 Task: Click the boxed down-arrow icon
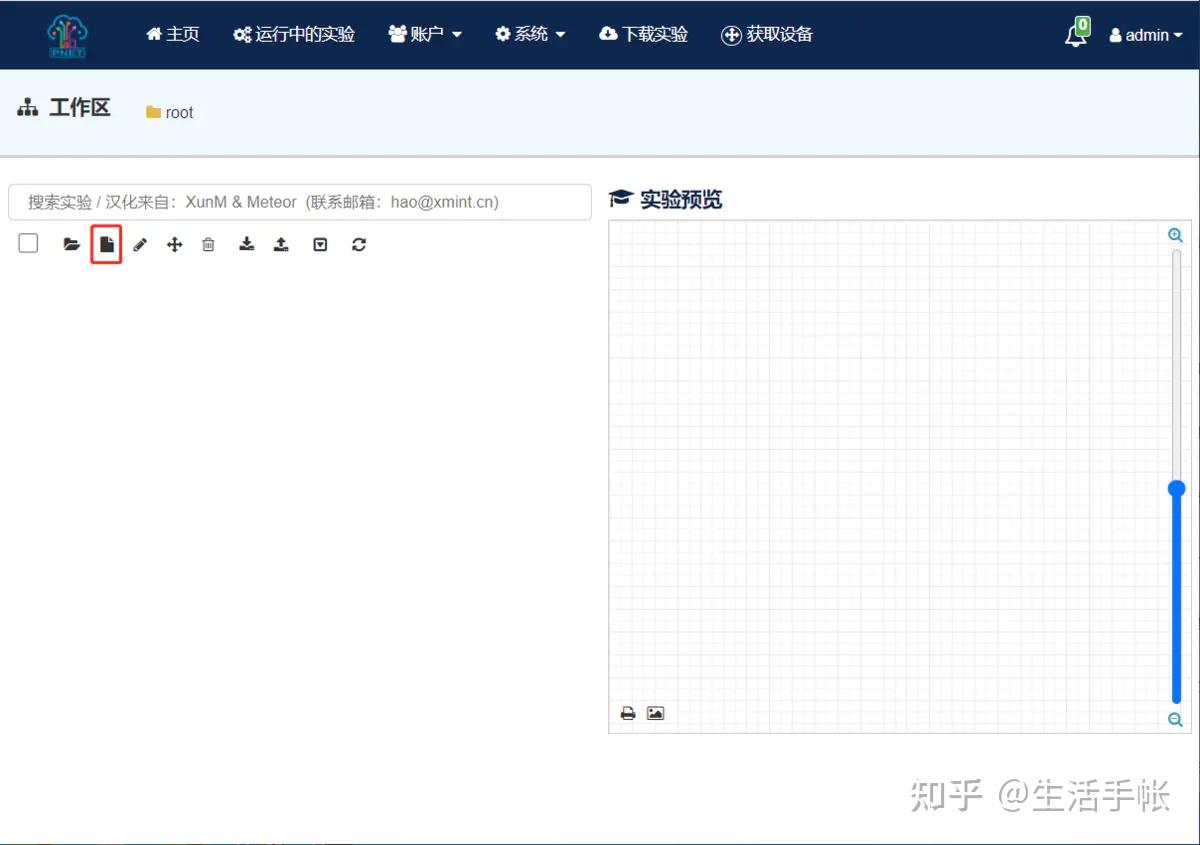[x=320, y=244]
